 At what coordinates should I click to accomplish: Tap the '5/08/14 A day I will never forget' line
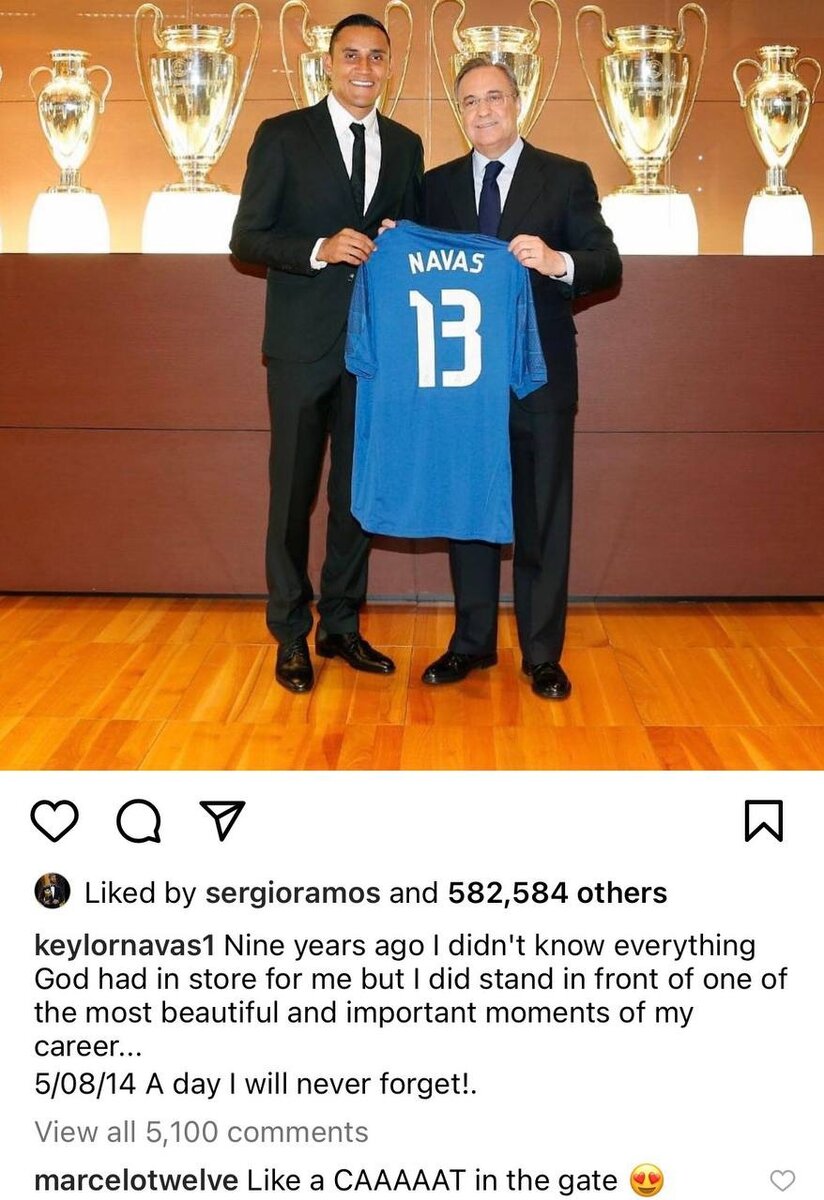pyautogui.click(x=256, y=1086)
